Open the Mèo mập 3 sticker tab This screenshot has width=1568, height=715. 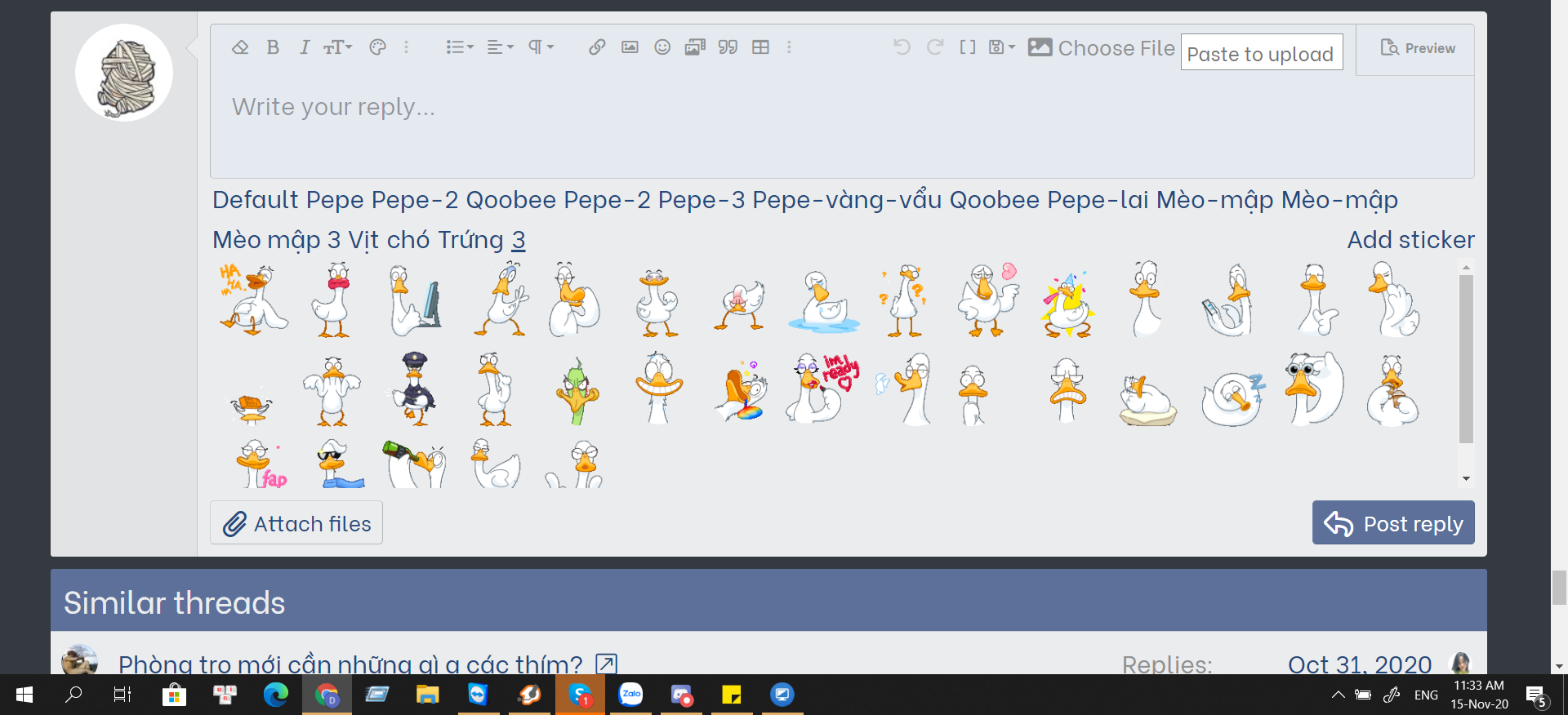pyautogui.click(x=276, y=240)
